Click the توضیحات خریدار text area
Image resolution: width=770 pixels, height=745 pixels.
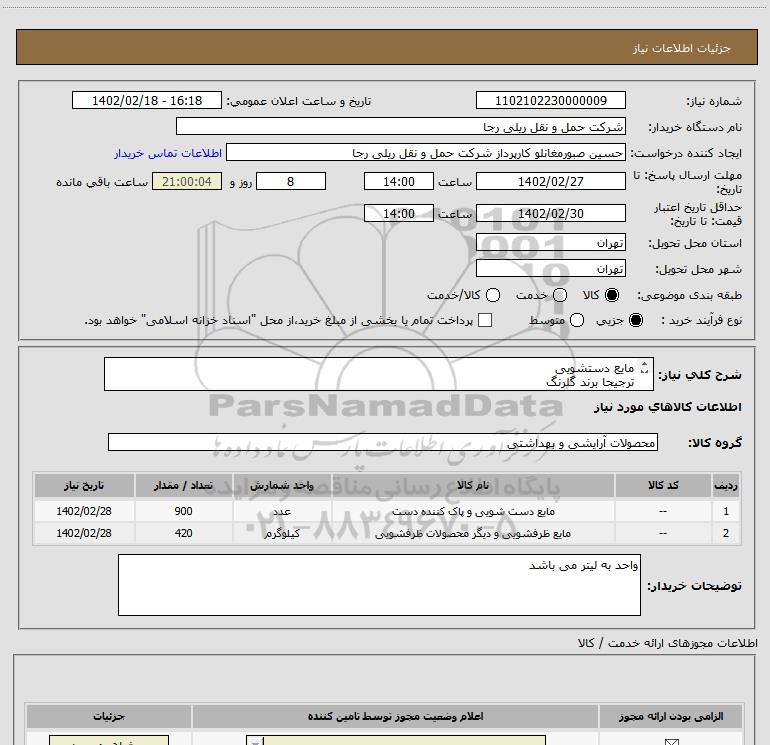(x=379, y=585)
